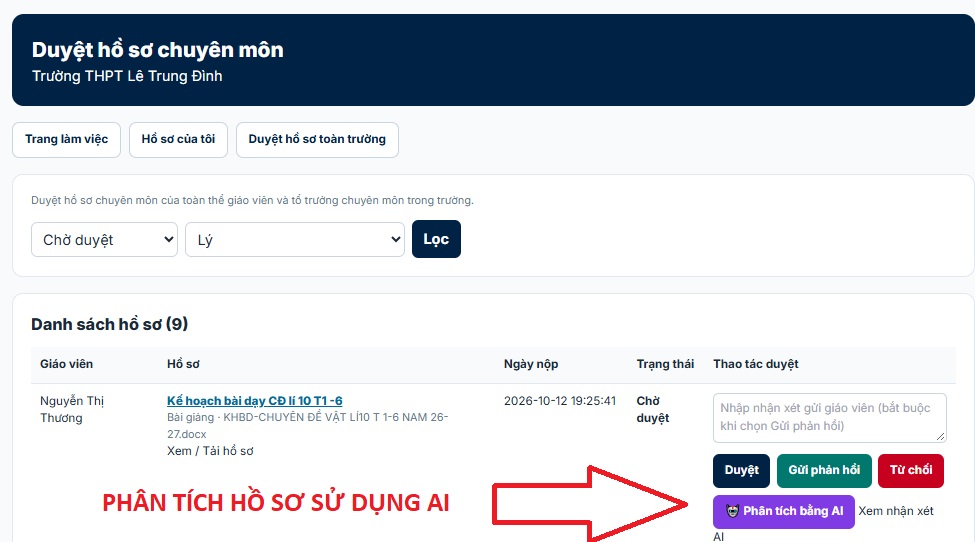The image size is (975, 542).
Task: Click the robot icon on AI analysis button
Action: coord(732,511)
